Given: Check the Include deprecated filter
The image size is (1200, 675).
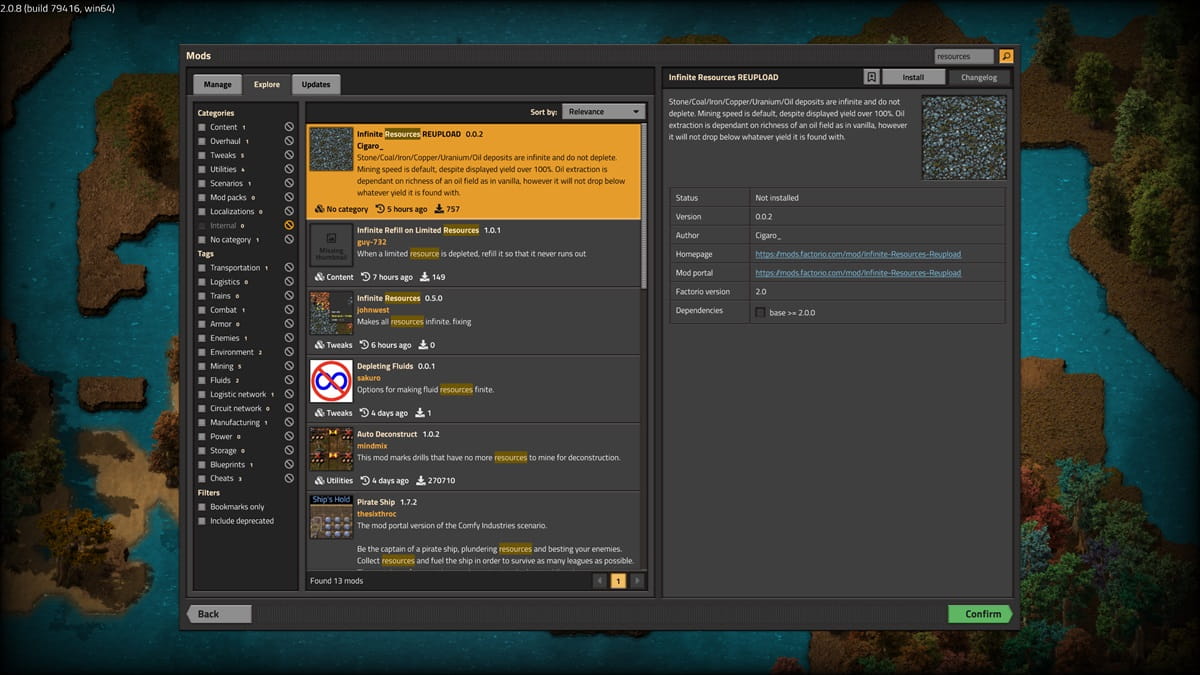Looking at the screenshot, I should 203,521.
